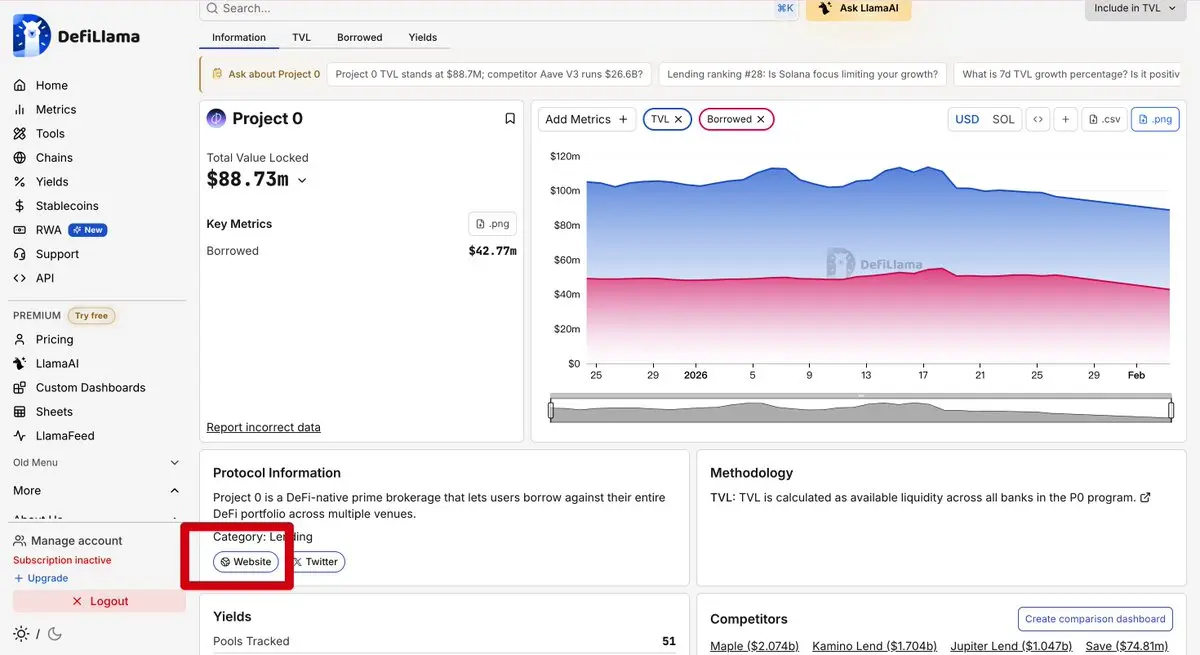This screenshot has height=655, width=1200.
Task: Select the Borrowed tab
Action: tap(359, 37)
